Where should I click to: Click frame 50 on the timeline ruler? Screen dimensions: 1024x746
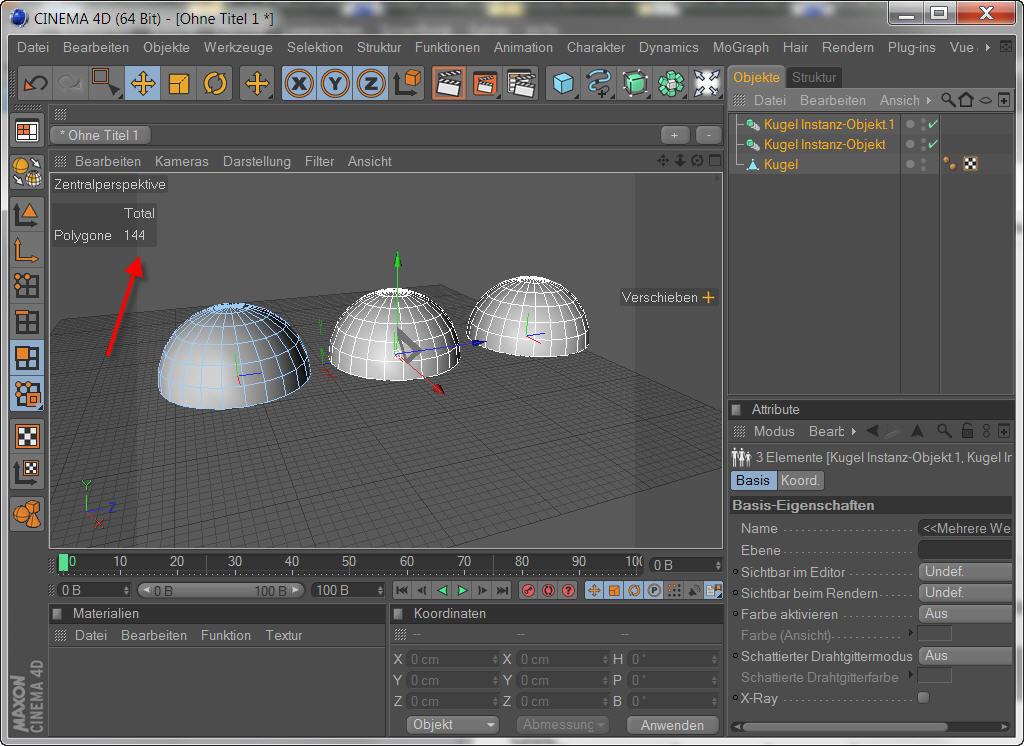(349, 562)
